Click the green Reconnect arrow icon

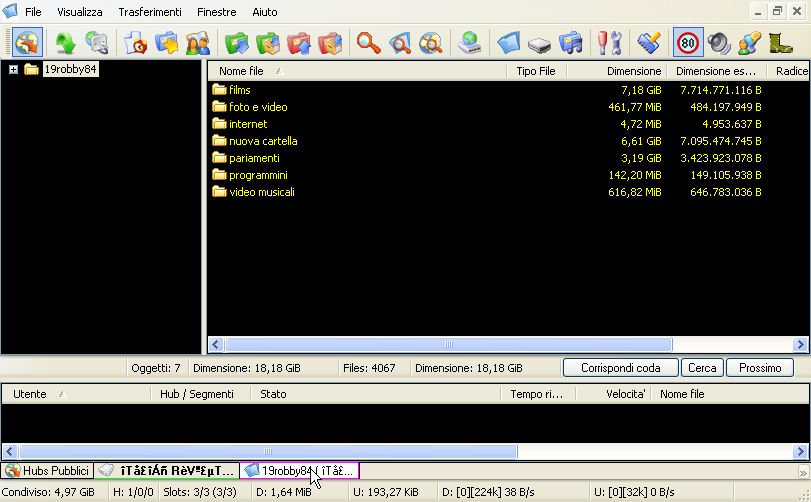(66, 43)
